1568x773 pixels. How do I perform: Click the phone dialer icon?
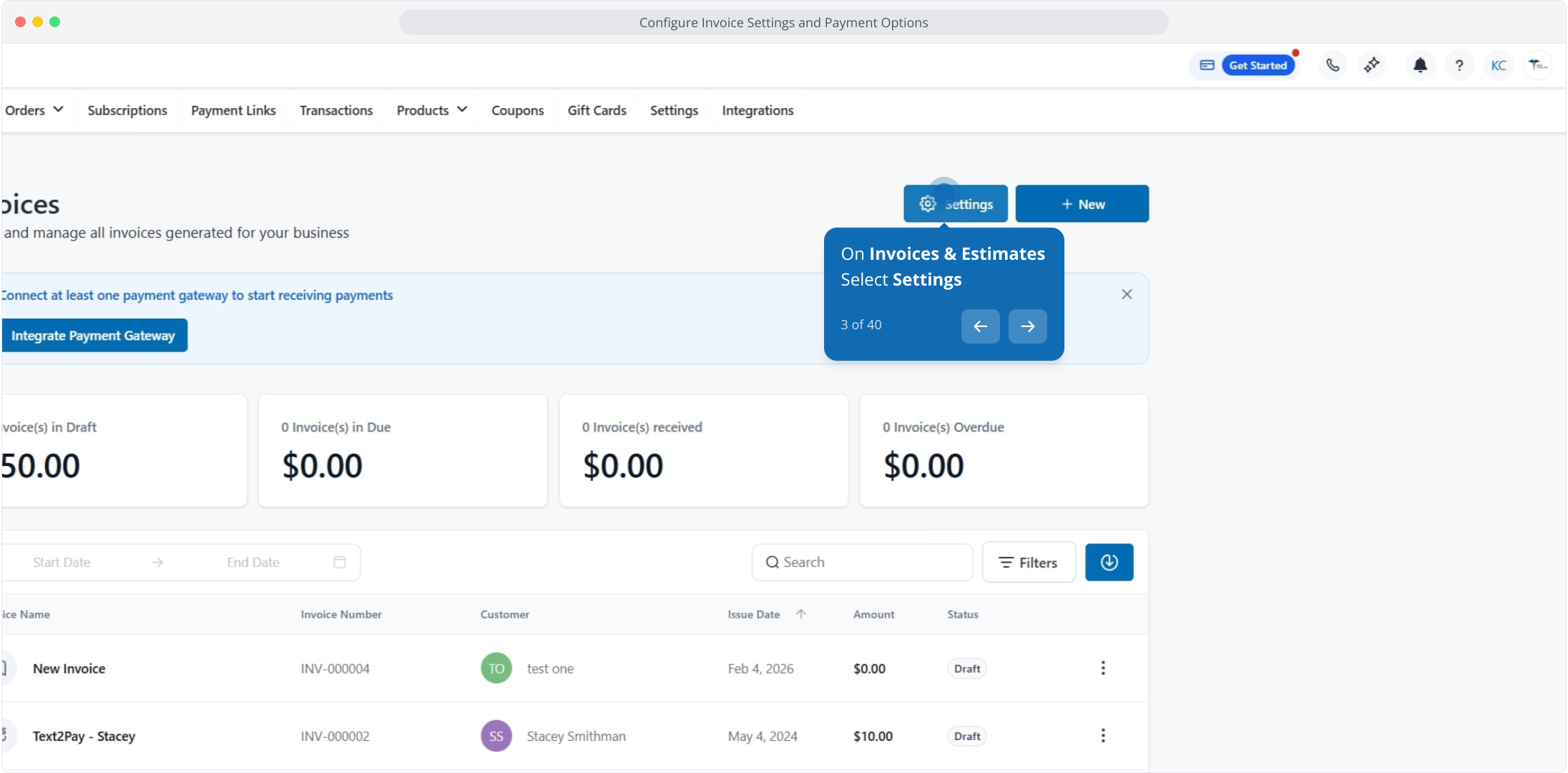pos(1333,65)
